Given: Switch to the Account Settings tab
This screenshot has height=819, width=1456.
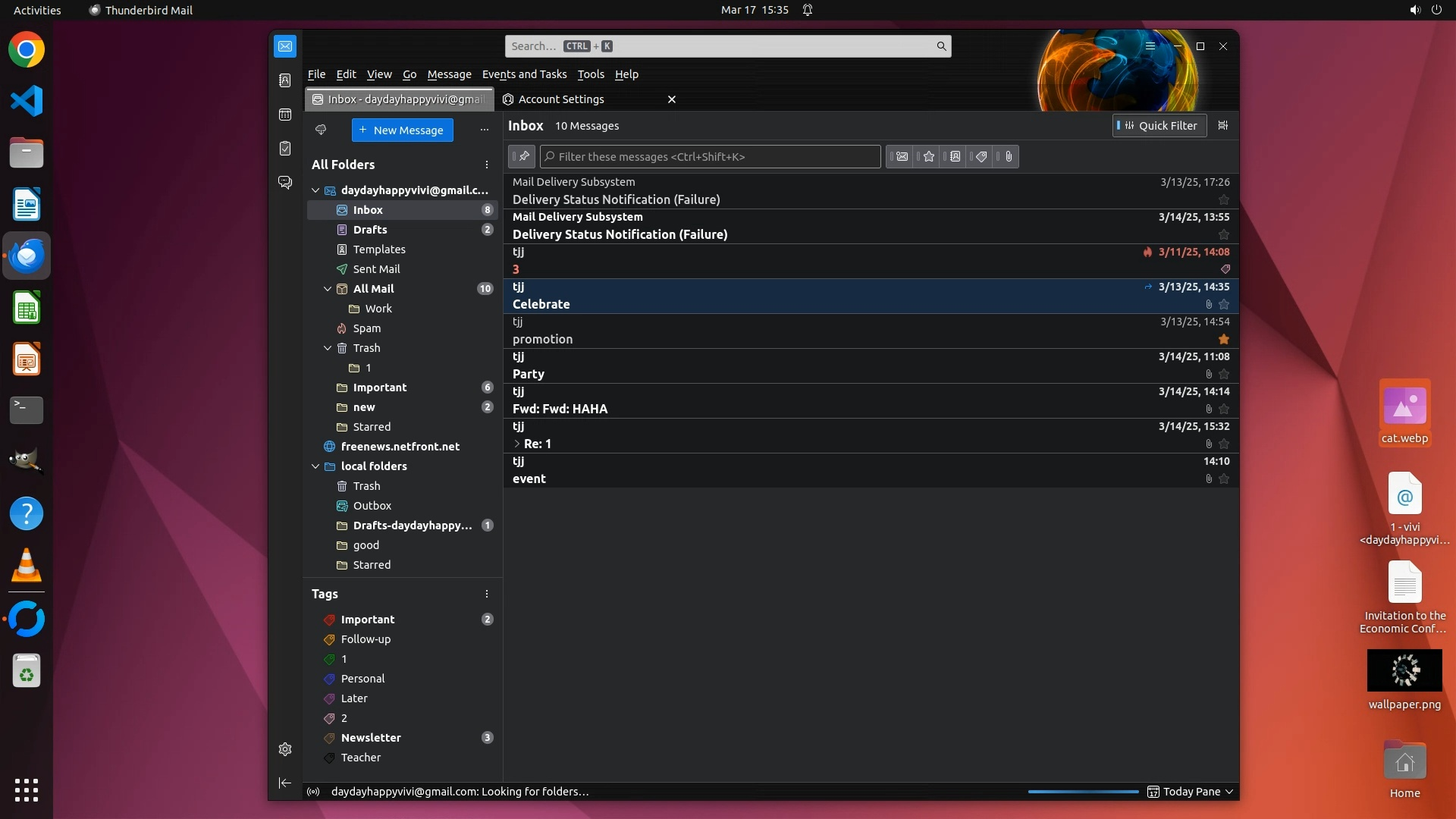Looking at the screenshot, I should pos(561,99).
